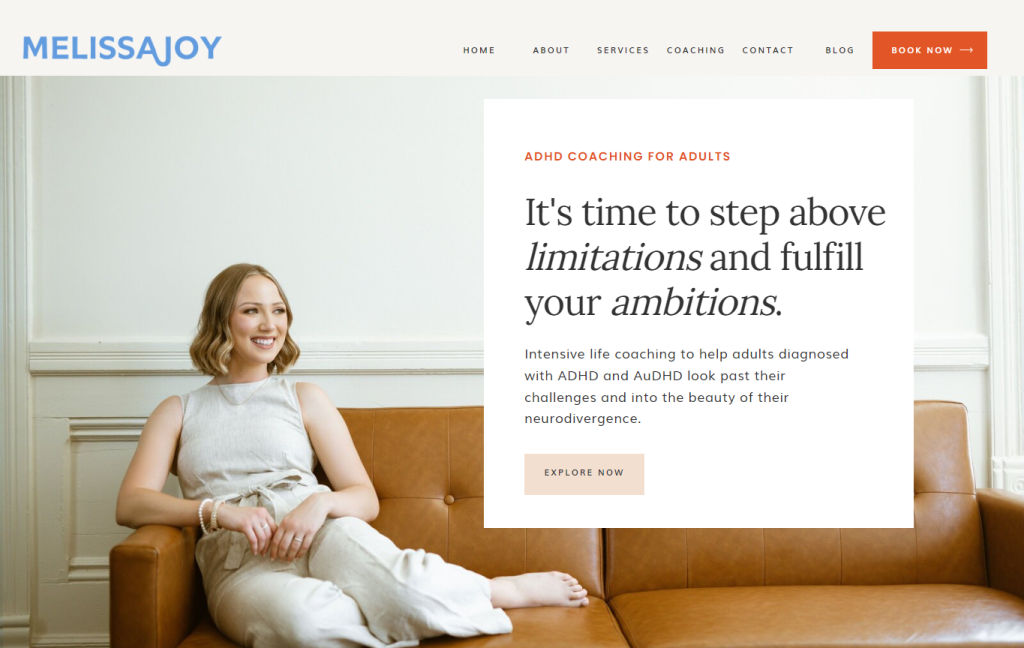Click the pearl bracelet on her wrist

(x=209, y=516)
